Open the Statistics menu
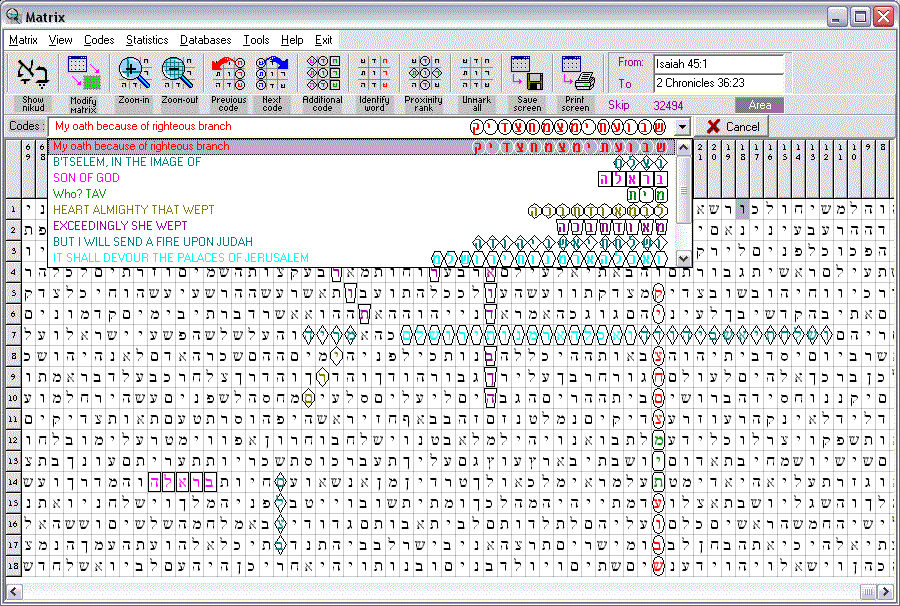 point(147,40)
